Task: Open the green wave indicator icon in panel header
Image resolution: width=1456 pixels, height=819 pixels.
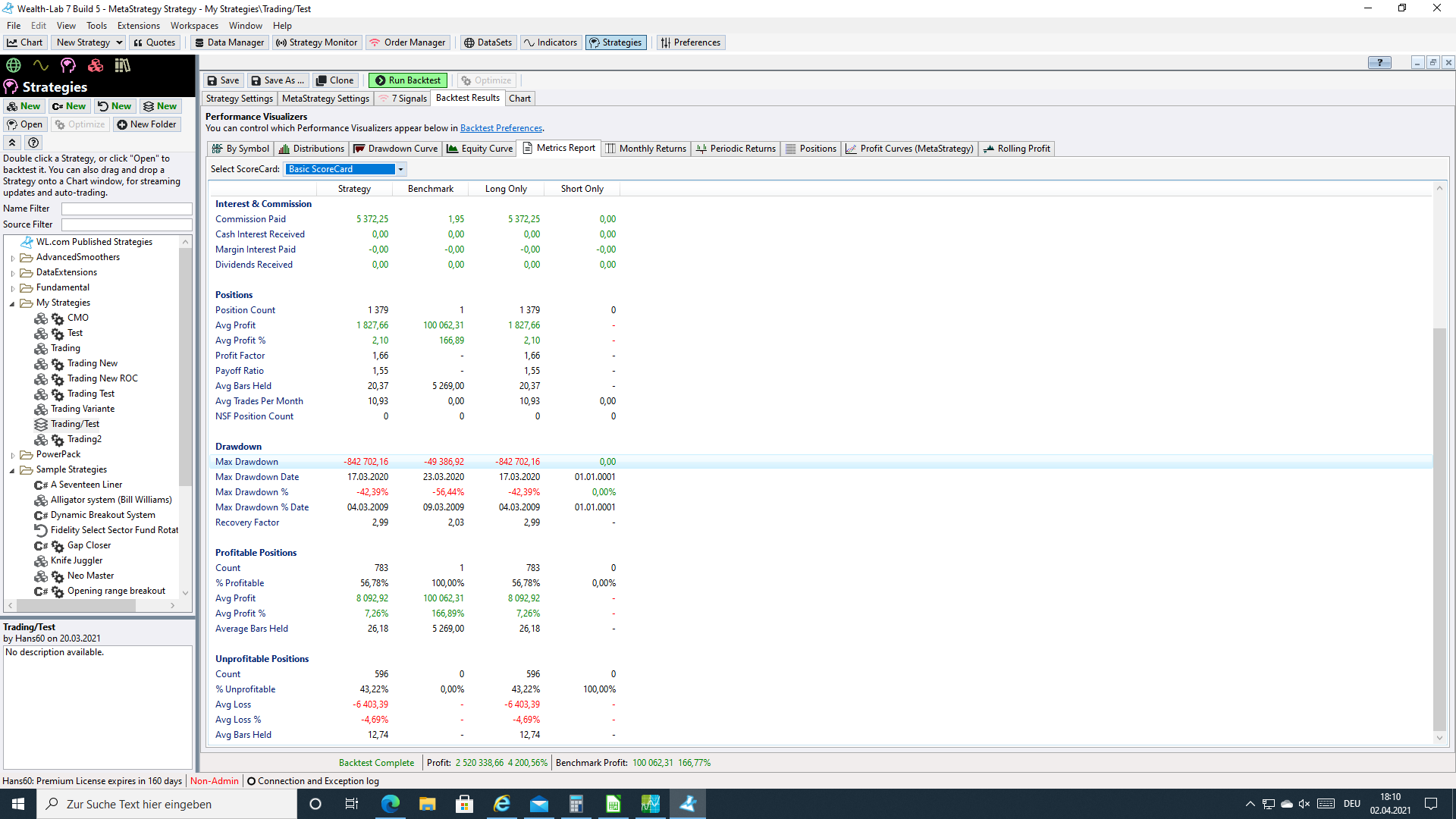Action: pos(41,65)
